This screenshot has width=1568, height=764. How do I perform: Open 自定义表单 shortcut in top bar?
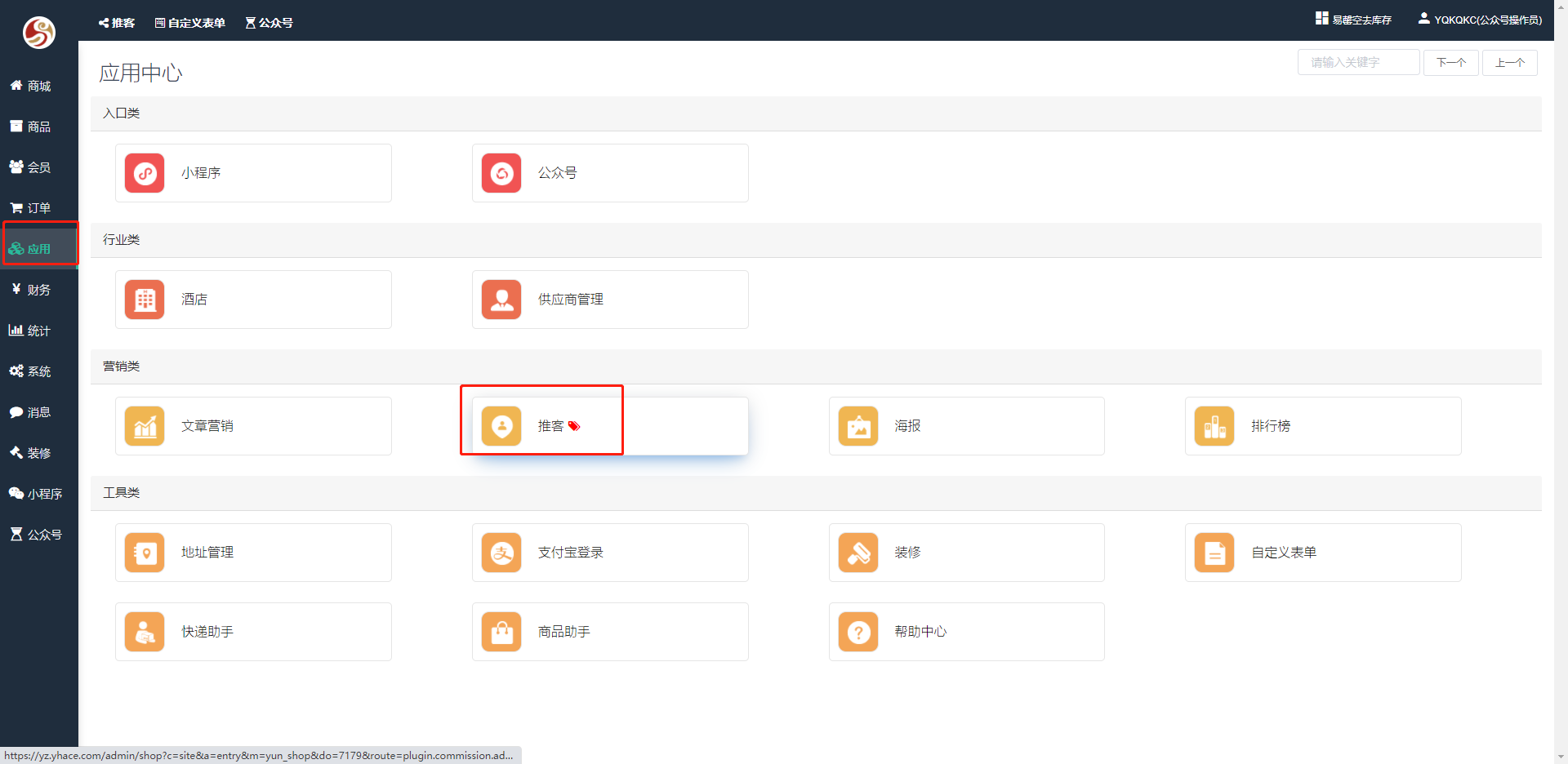click(x=190, y=23)
